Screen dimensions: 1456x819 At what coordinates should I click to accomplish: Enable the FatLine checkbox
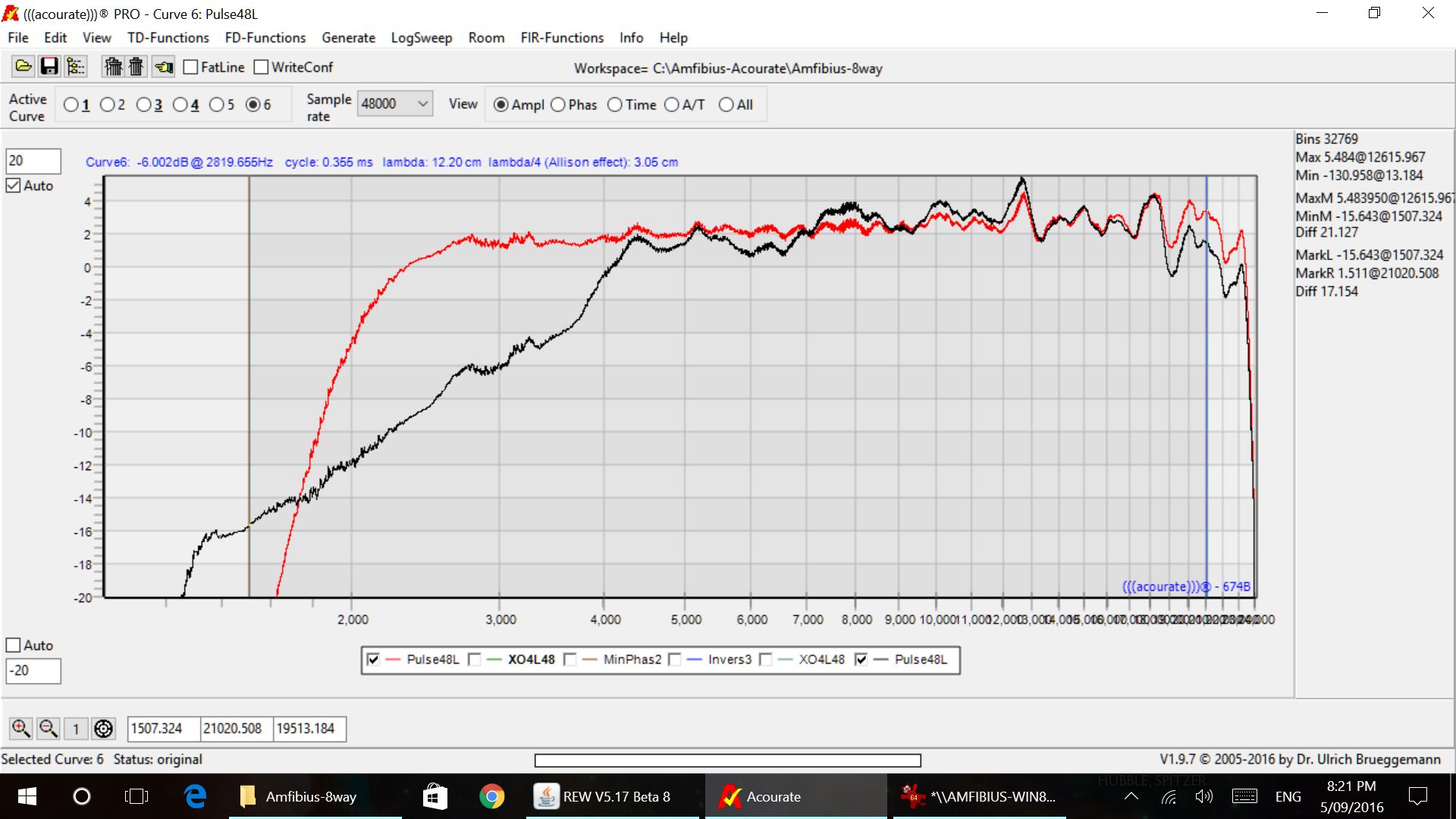pos(191,67)
